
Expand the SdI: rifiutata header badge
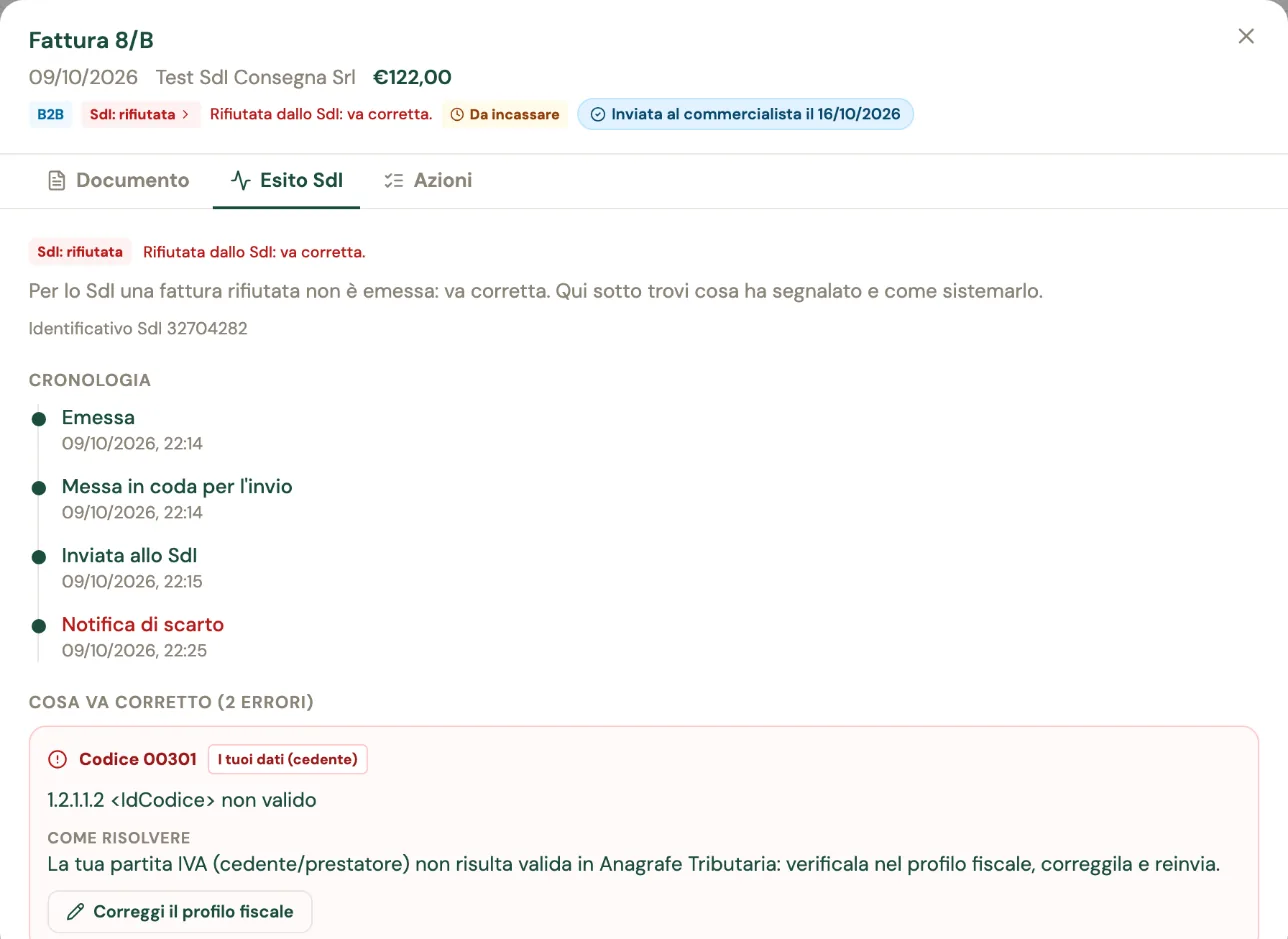tap(141, 114)
